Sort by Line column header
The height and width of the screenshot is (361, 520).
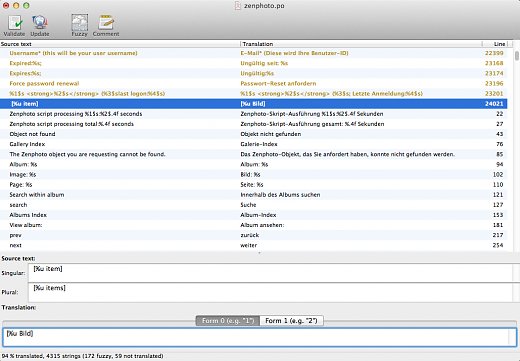(x=495, y=44)
